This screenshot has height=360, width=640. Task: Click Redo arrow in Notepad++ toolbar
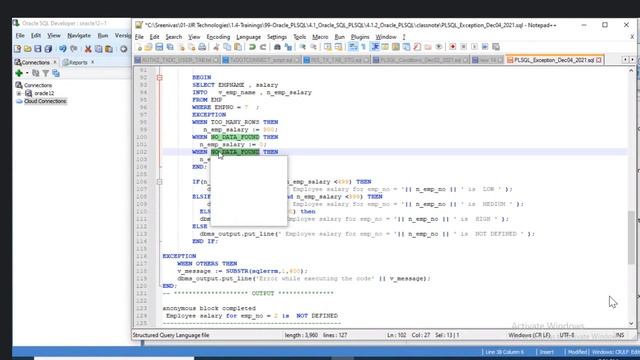pos(263,47)
